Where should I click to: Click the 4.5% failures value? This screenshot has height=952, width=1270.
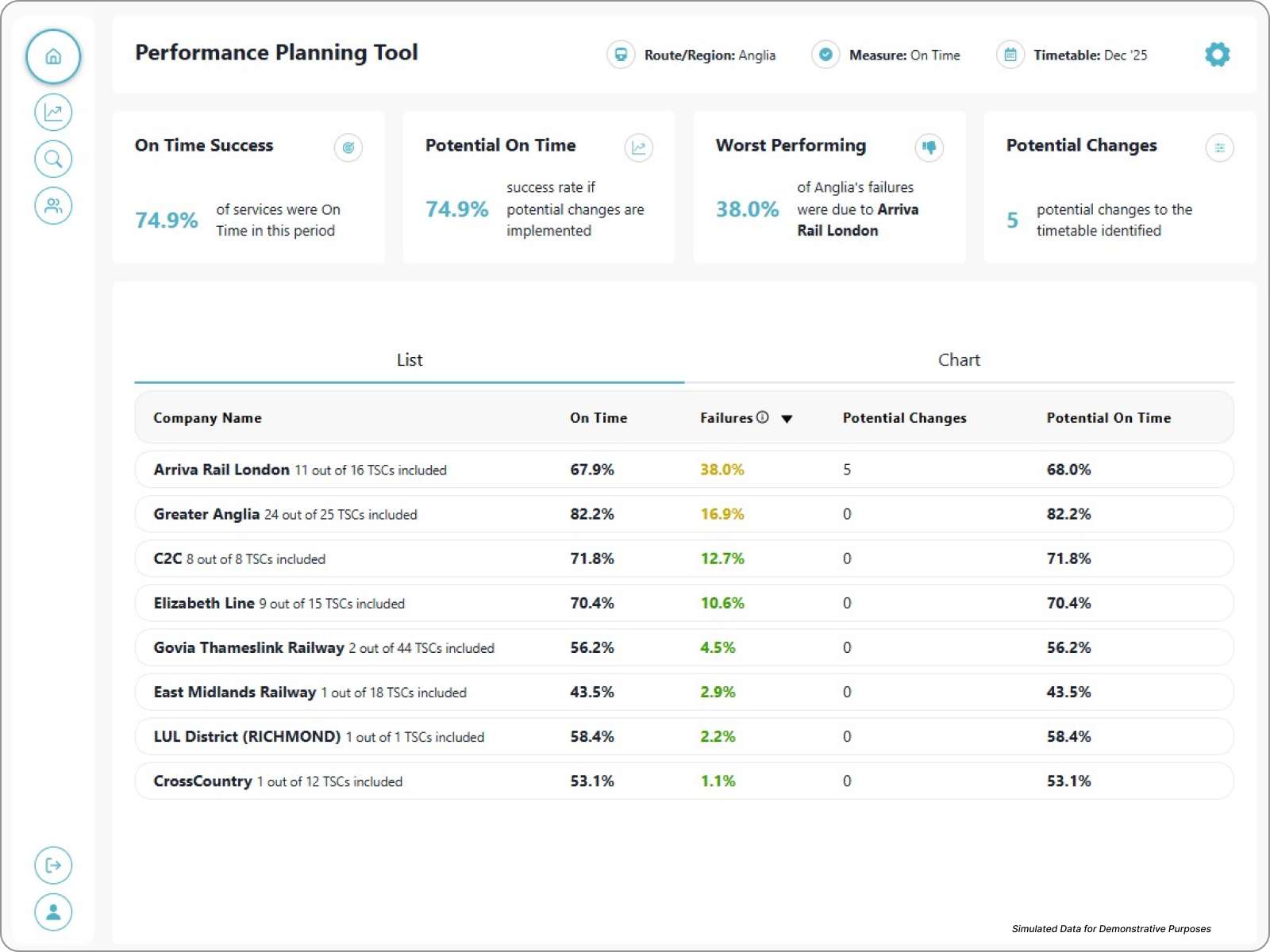coord(718,647)
